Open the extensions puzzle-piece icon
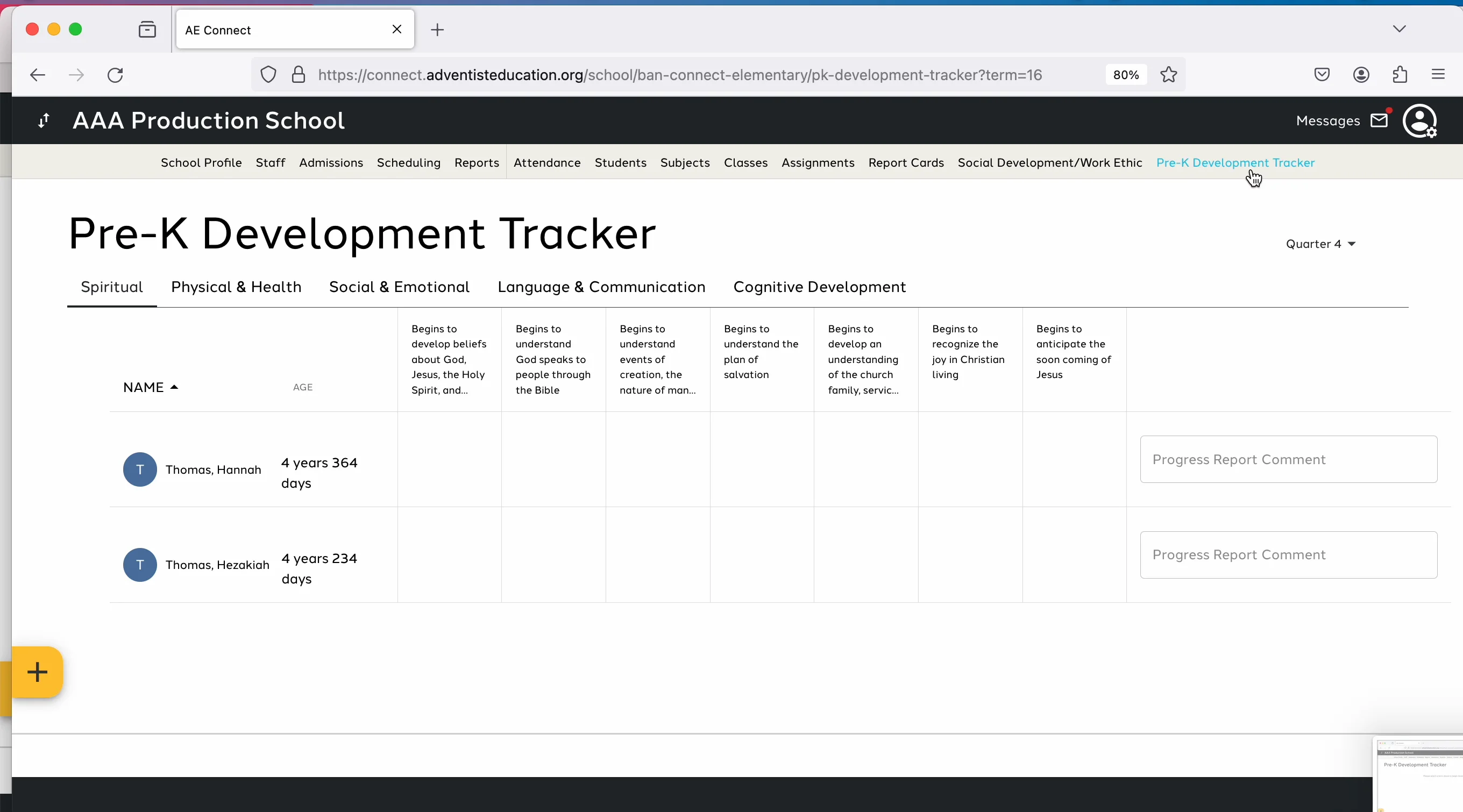1463x812 pixels. 1399,74
